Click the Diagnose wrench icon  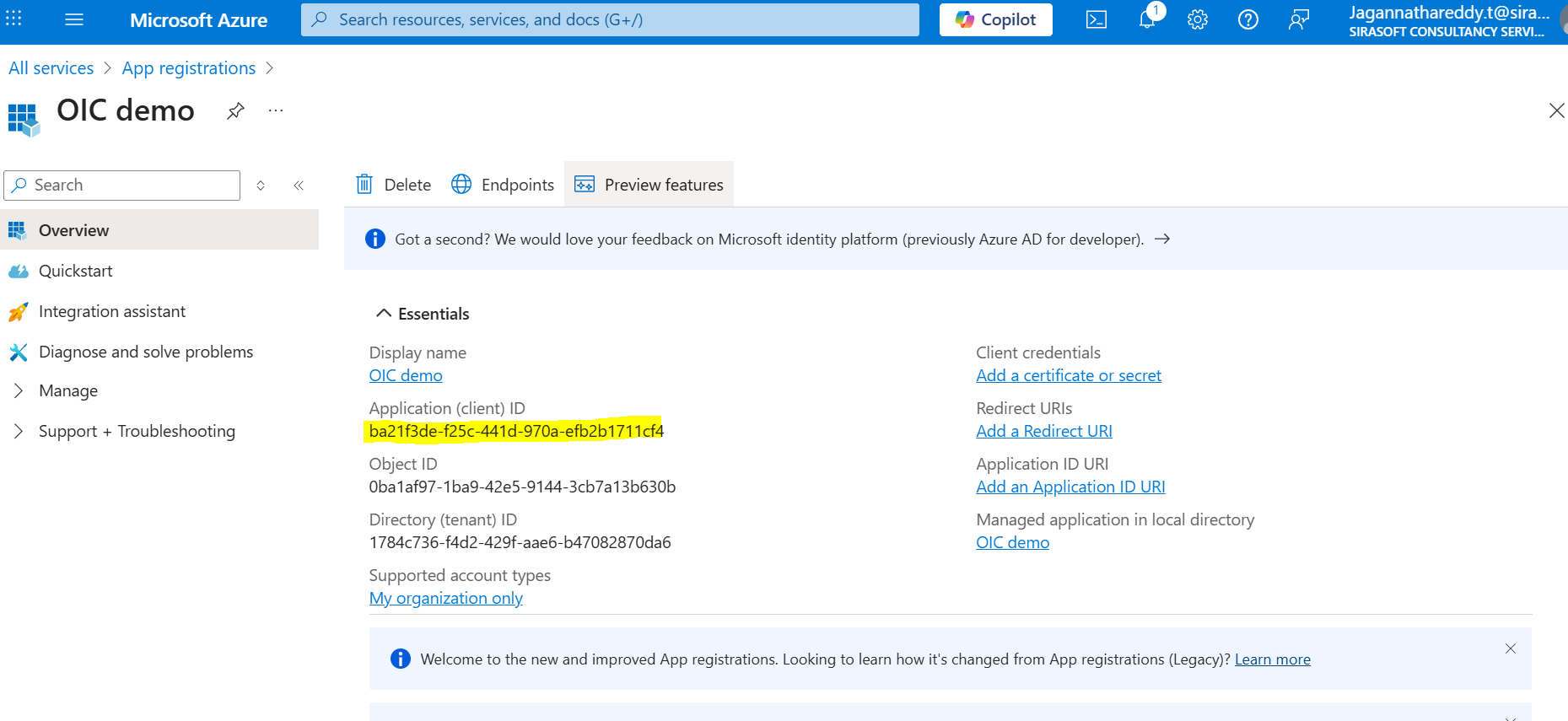click(18, 352)
